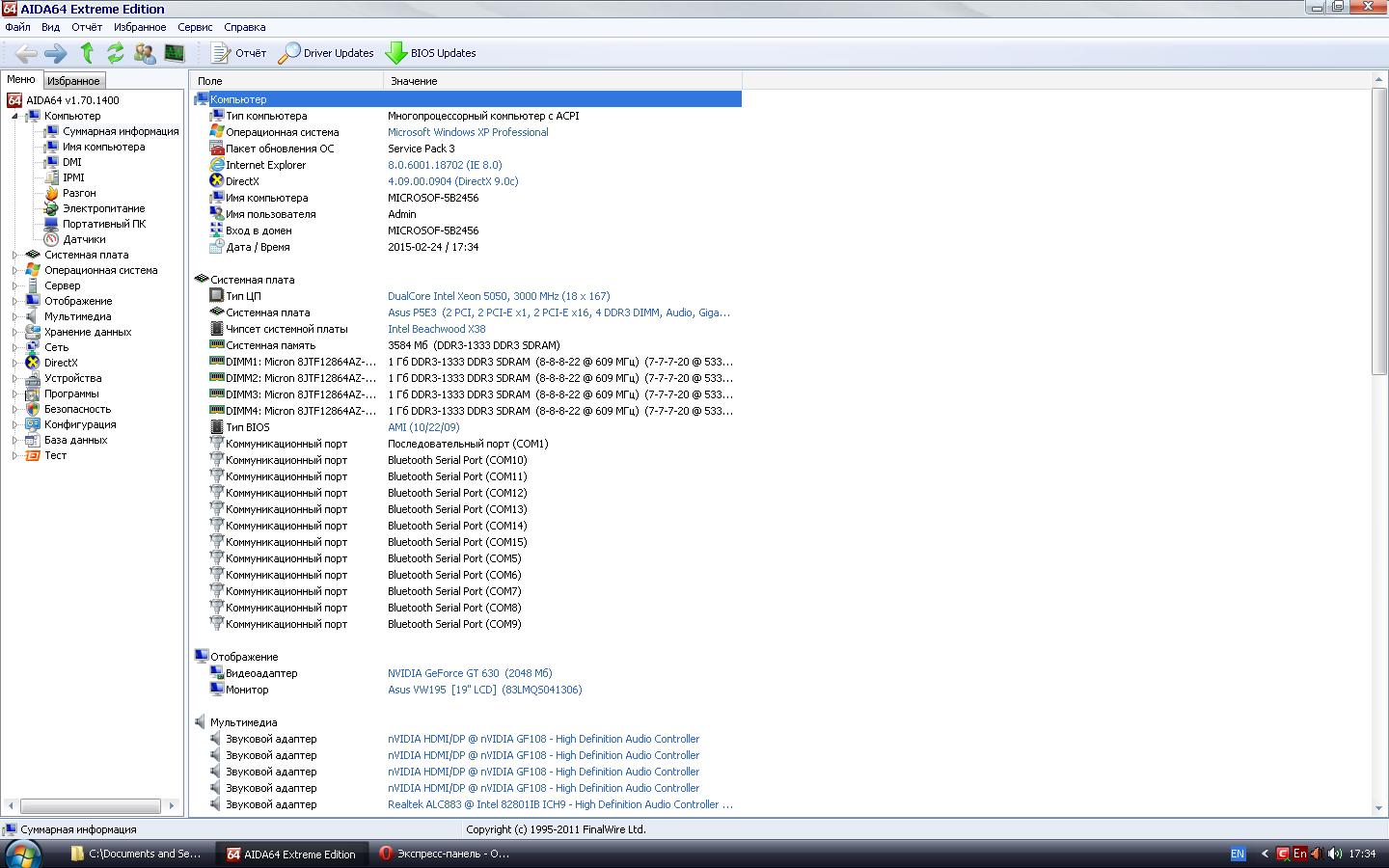Click the green up-level arrow in toolbar
This screenshot has height=868, width=1389.
coord(87,53)
